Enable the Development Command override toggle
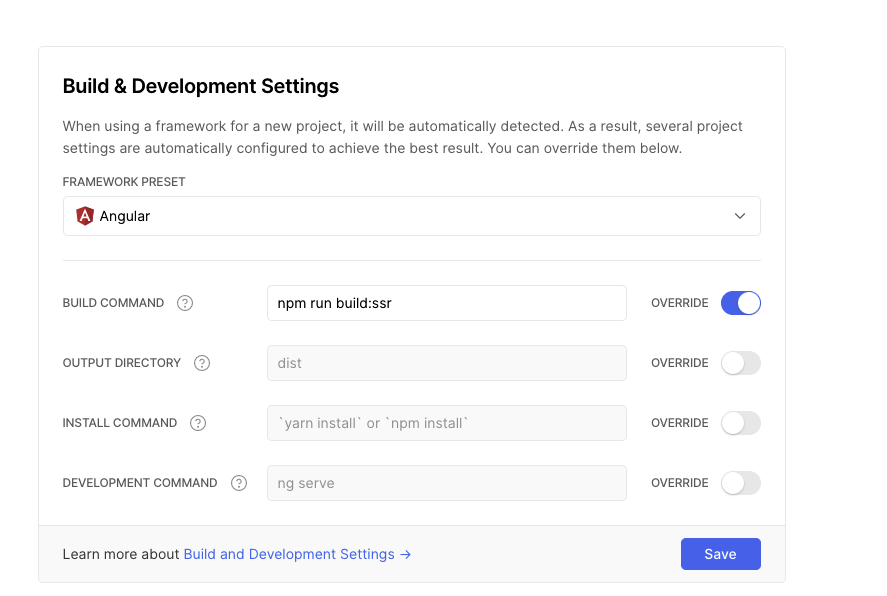The image size is (887, 596). point(740,483)
